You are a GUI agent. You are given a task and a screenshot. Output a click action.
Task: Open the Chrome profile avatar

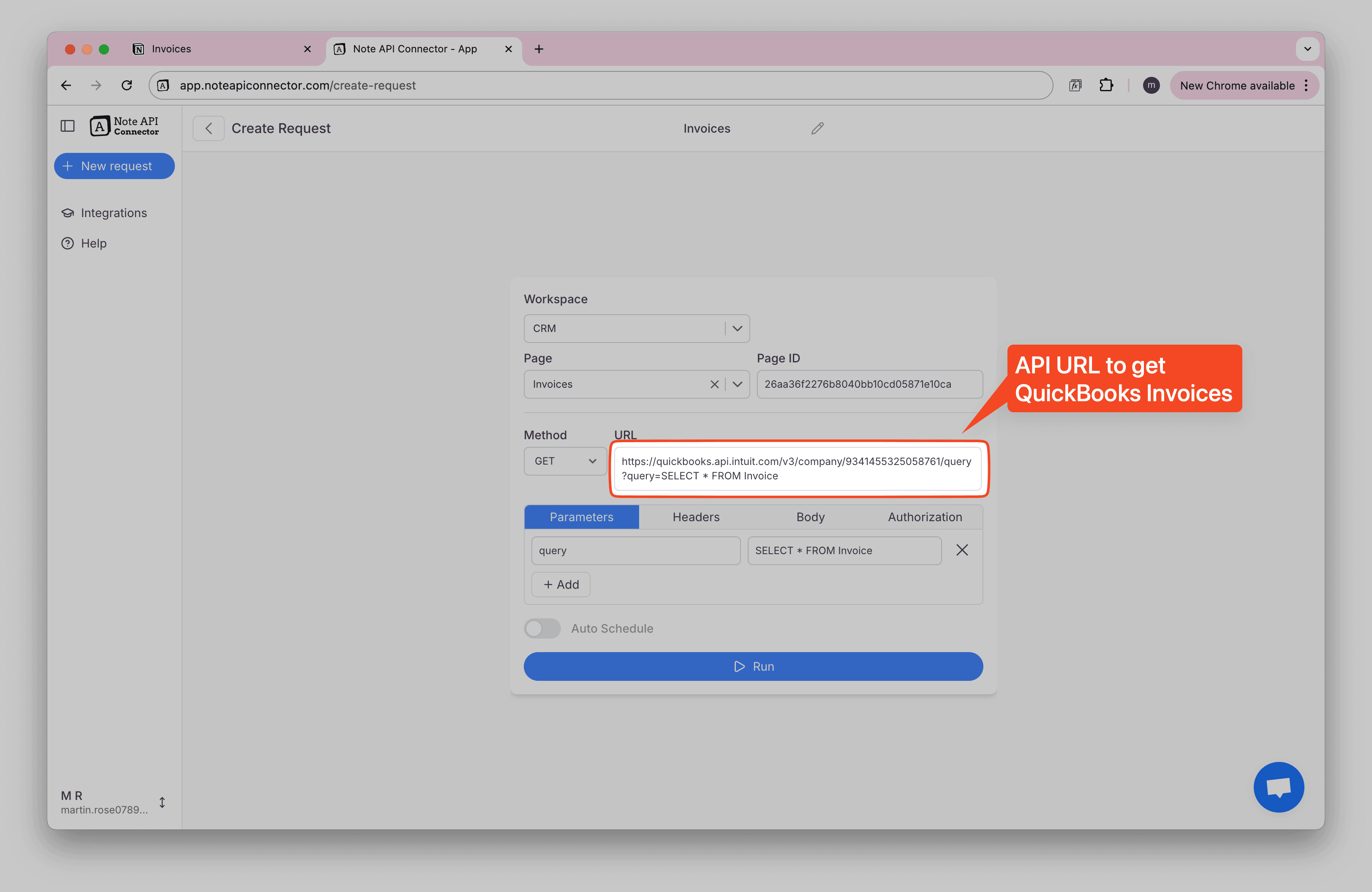click(1151, 85)
